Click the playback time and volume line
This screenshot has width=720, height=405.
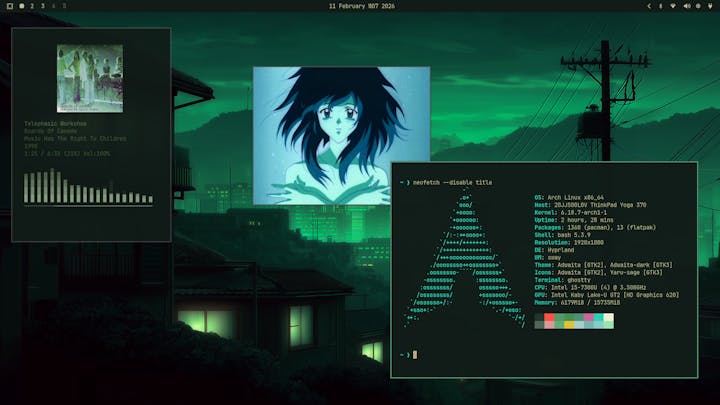point(67,153)
